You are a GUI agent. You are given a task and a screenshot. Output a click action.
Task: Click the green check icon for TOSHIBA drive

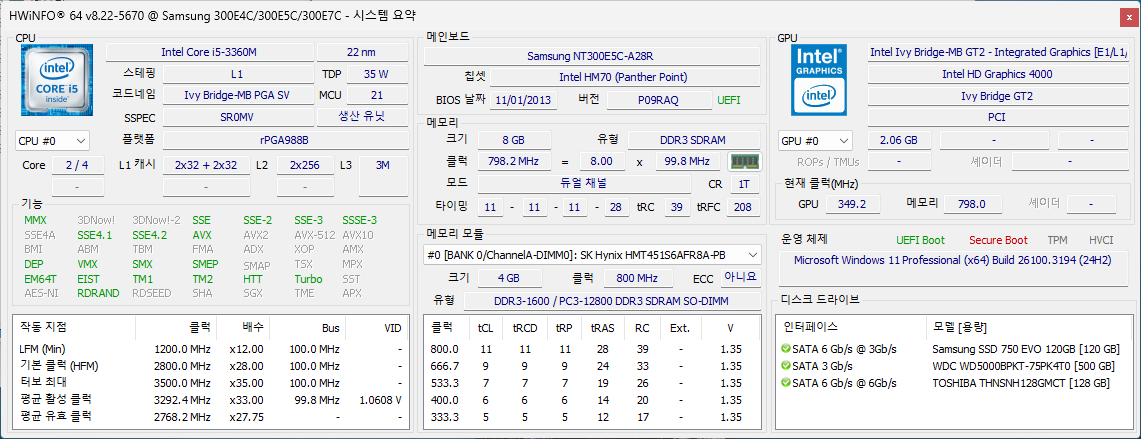point(785,383)
